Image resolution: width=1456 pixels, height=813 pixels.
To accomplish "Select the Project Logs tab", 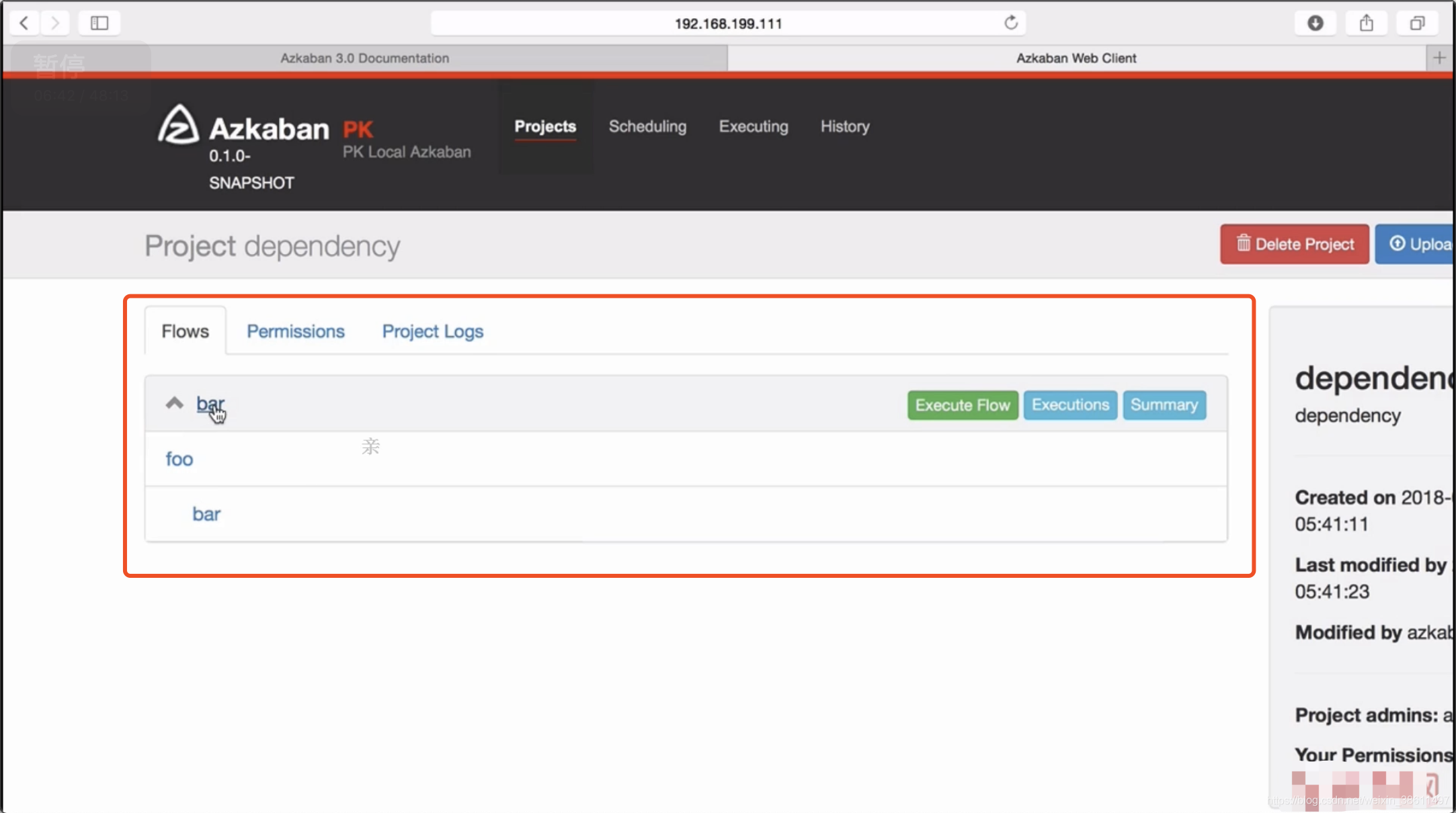I will click(x=432, y=331).
